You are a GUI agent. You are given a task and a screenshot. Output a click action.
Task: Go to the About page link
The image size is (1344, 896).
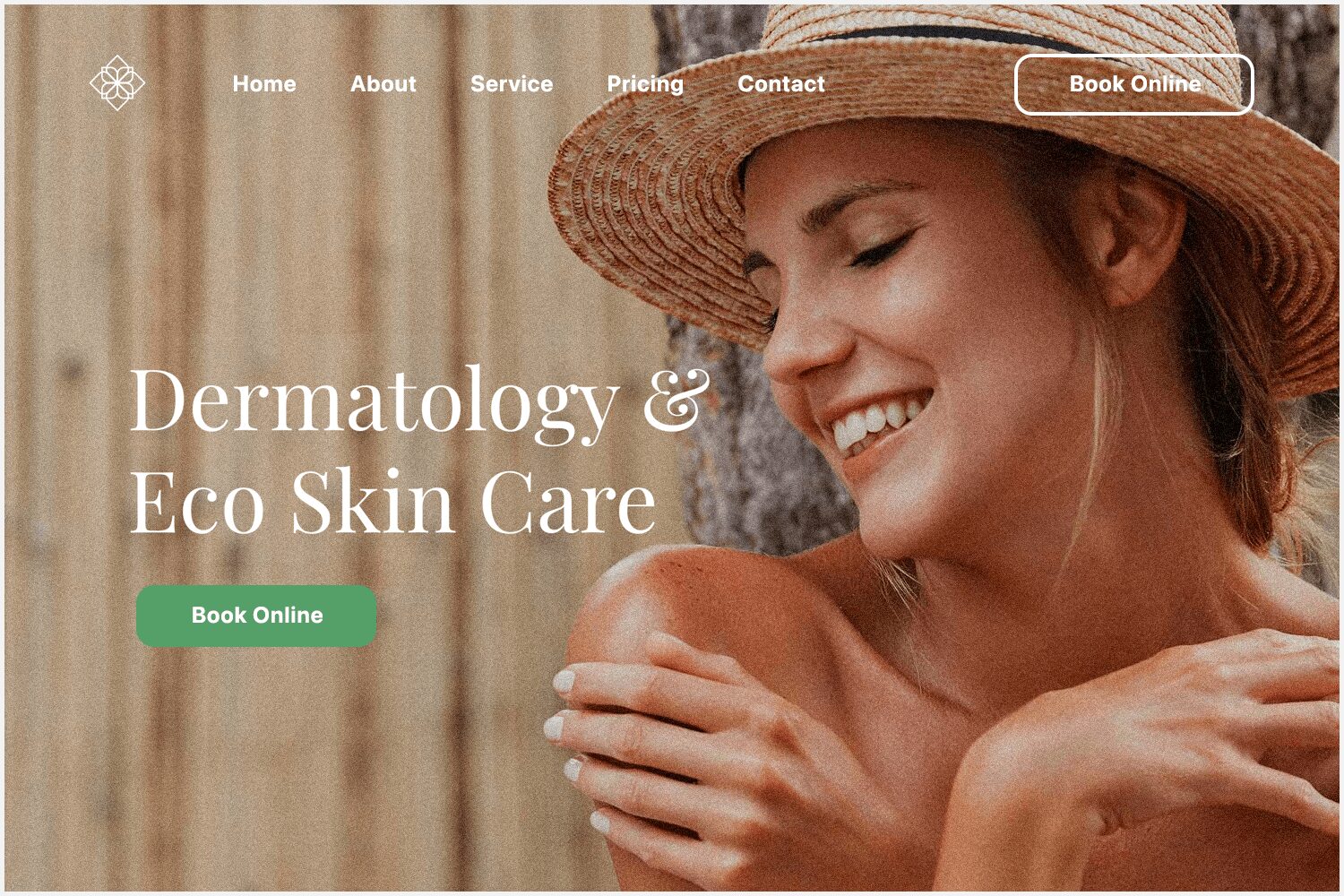click(383, 84)
